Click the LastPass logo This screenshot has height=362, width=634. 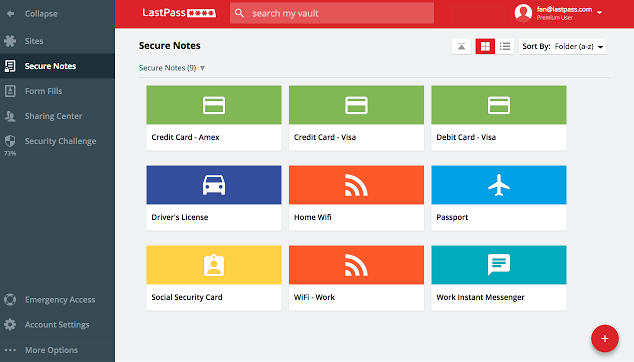pyautogui.click(x=179, y=13)
